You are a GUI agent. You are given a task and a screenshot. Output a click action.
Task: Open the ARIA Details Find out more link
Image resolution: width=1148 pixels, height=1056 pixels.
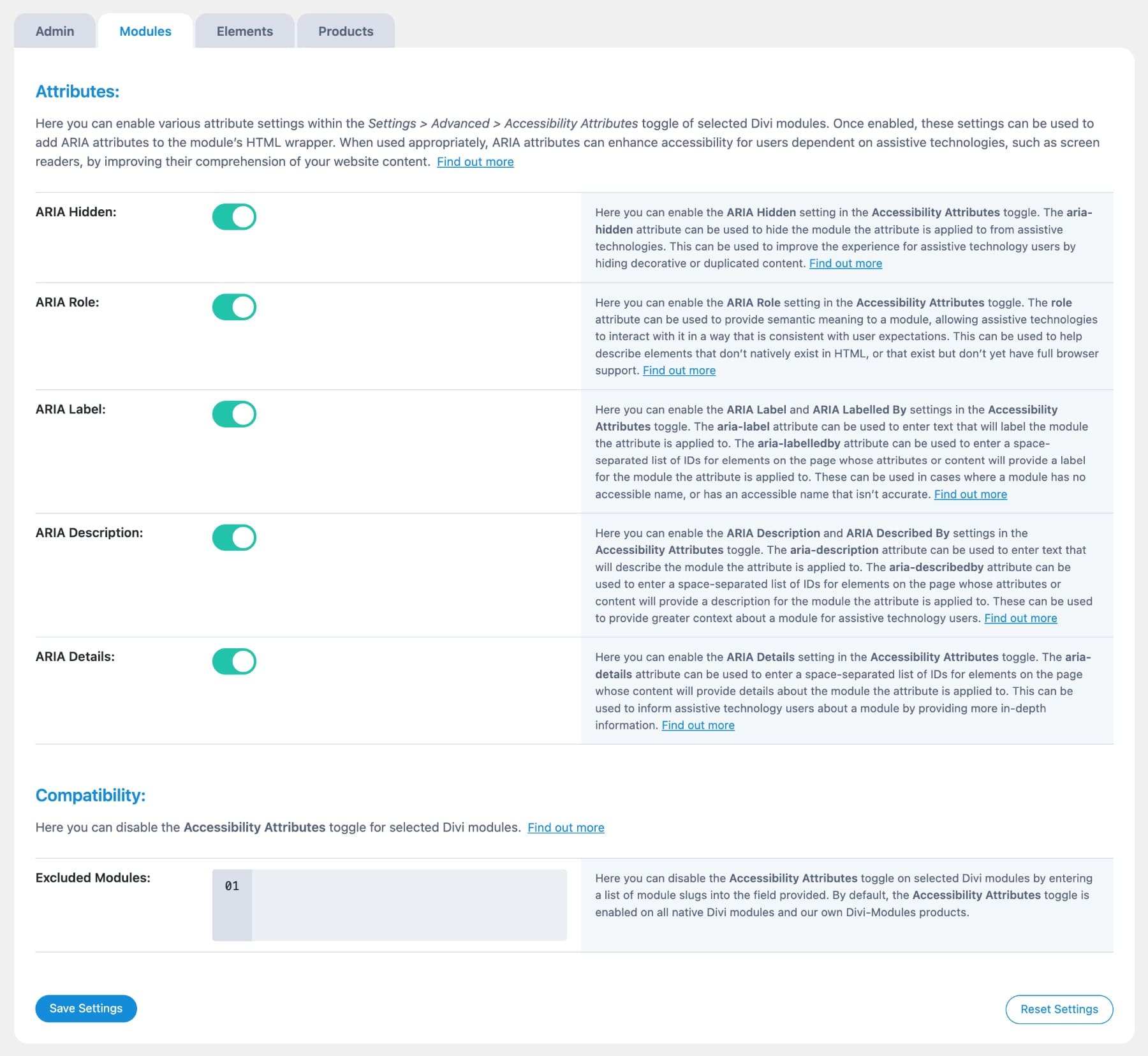(698, 725)
